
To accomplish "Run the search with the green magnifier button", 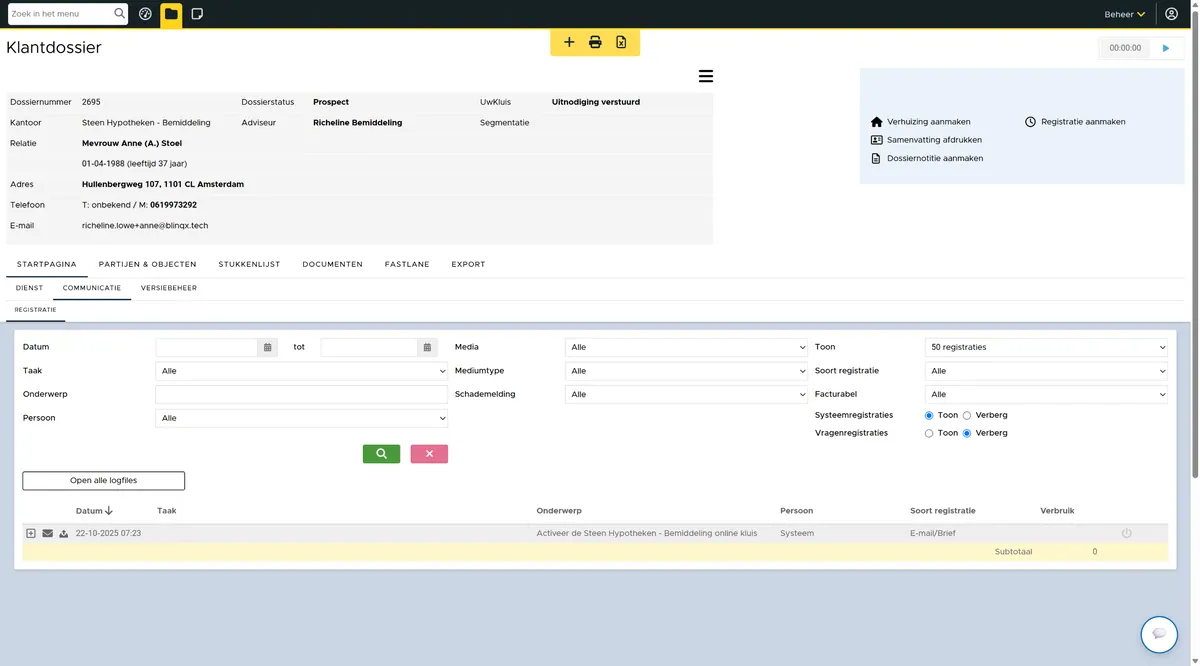I will tap(381, 454).
